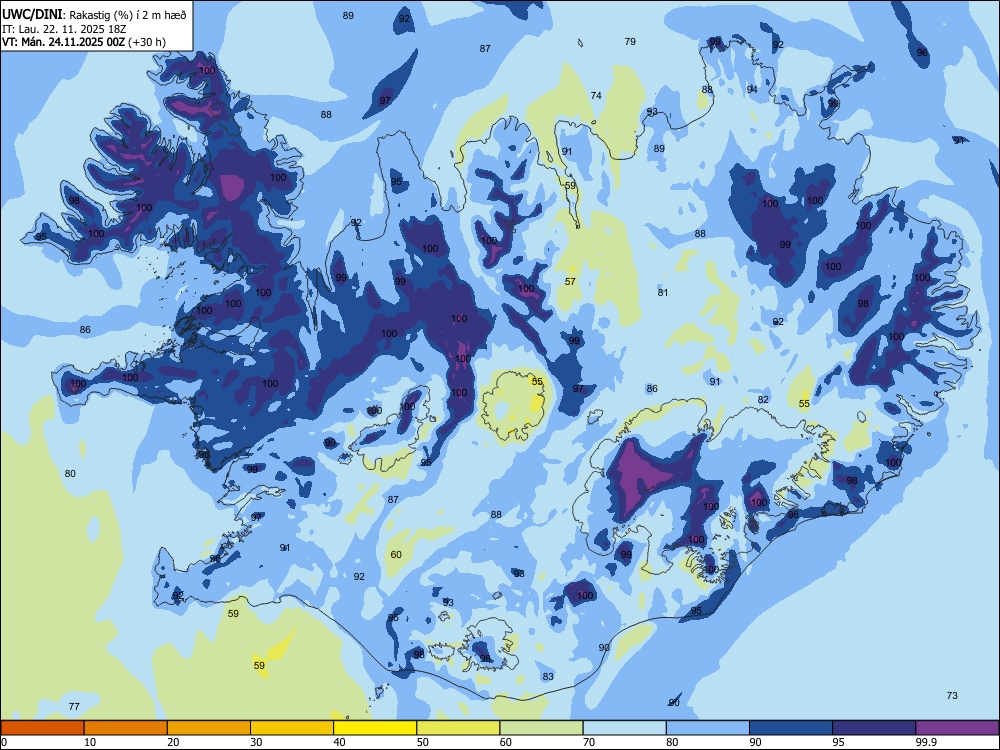The width and height of the screenshot is (1000, 750).
Task: Click the "UWC/DINI" title text
Action: tap(32, 14)
